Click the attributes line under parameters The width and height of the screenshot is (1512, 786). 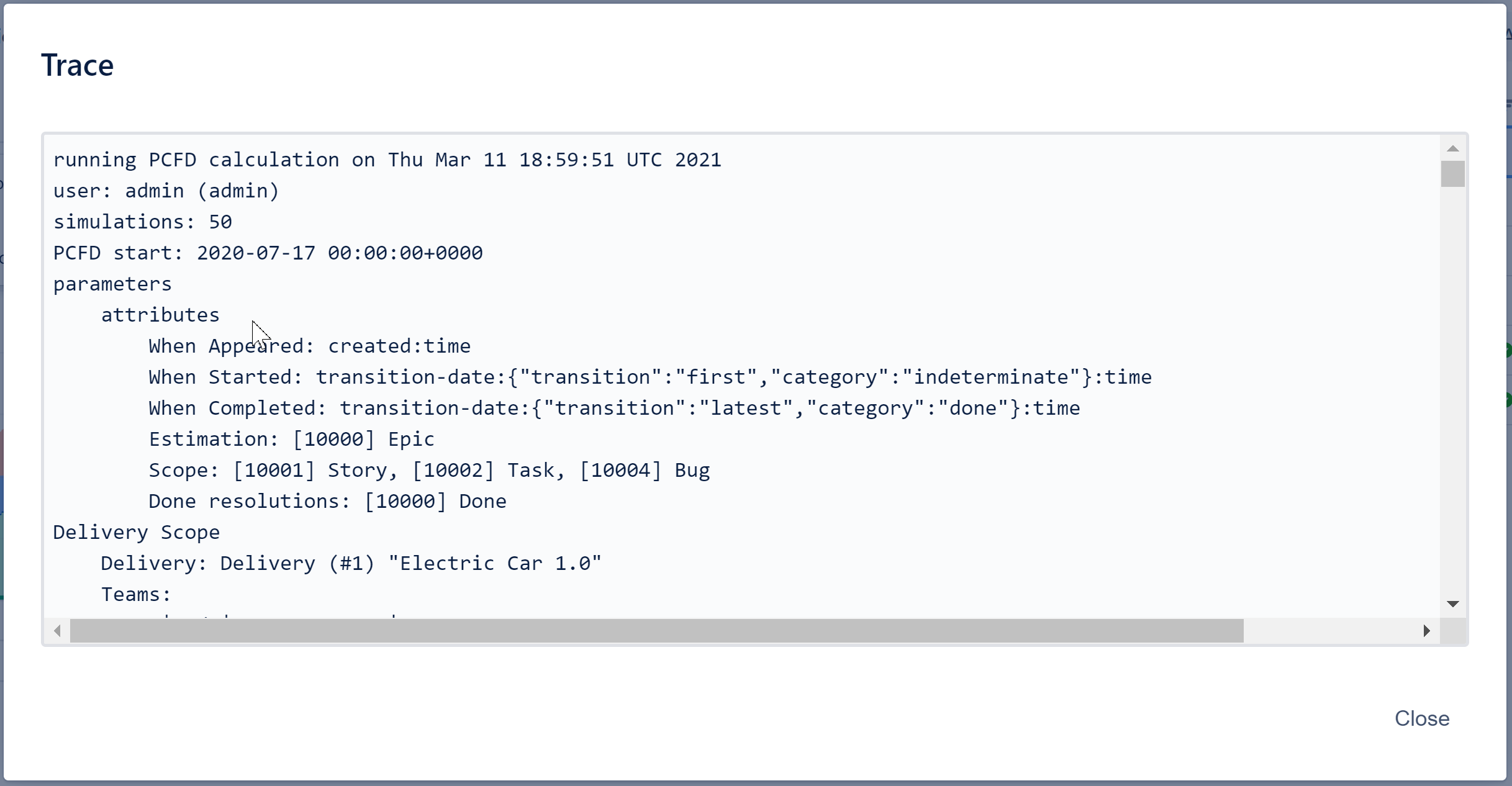coord(160,315)
